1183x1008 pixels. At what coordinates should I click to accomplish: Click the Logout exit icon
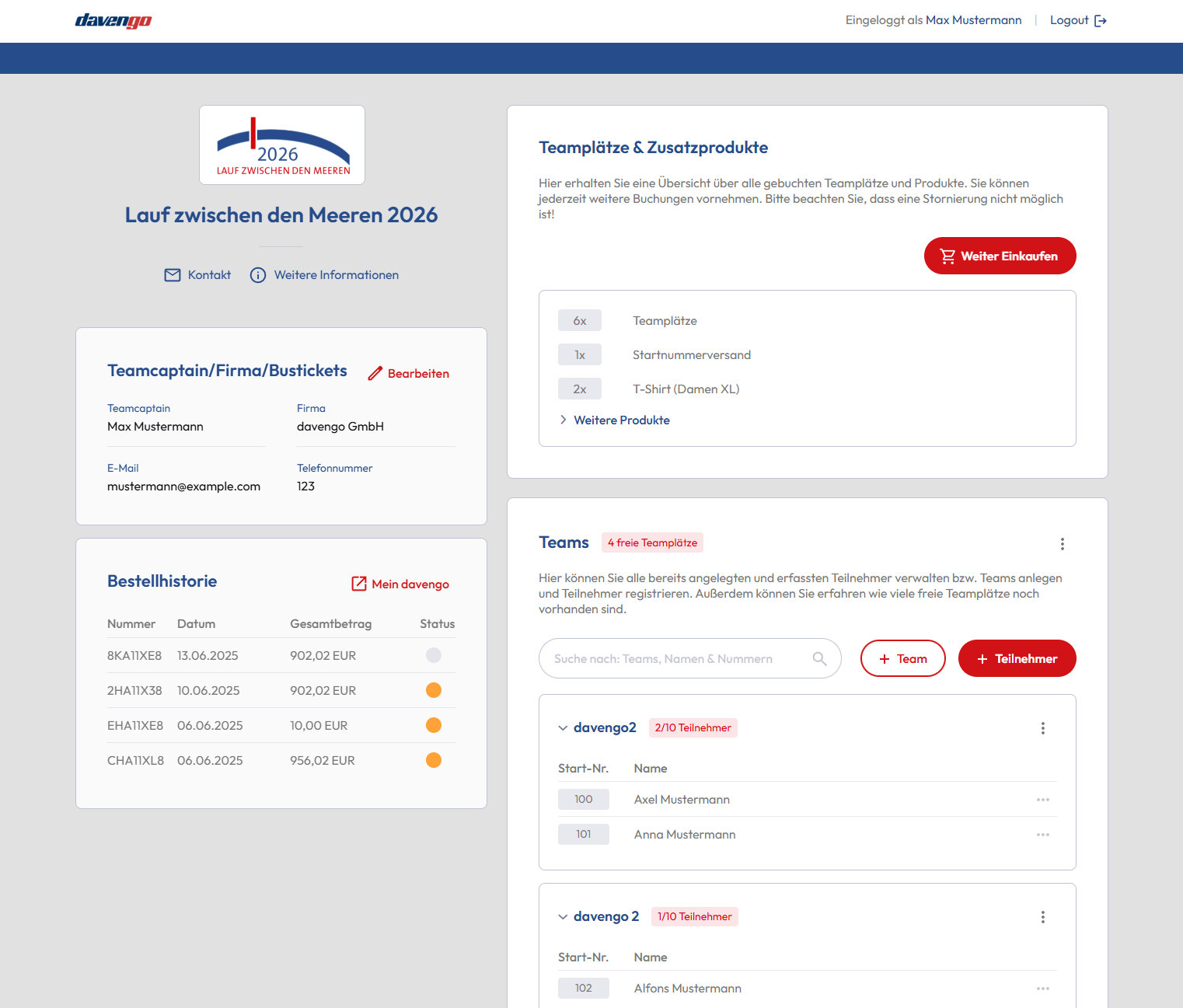pyautogui.click(x=1100, y=21)
